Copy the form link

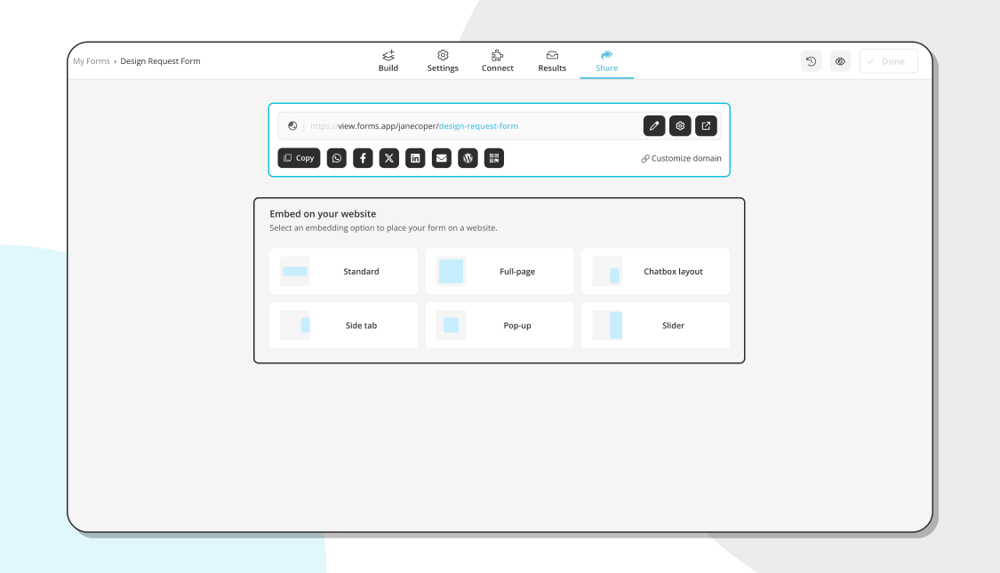point(298,158)
